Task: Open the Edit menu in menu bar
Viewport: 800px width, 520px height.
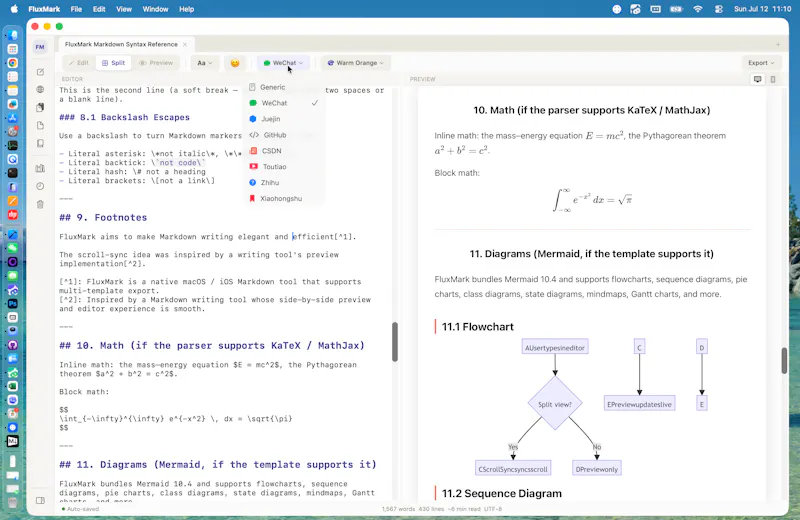Action: tap(99, 9)
